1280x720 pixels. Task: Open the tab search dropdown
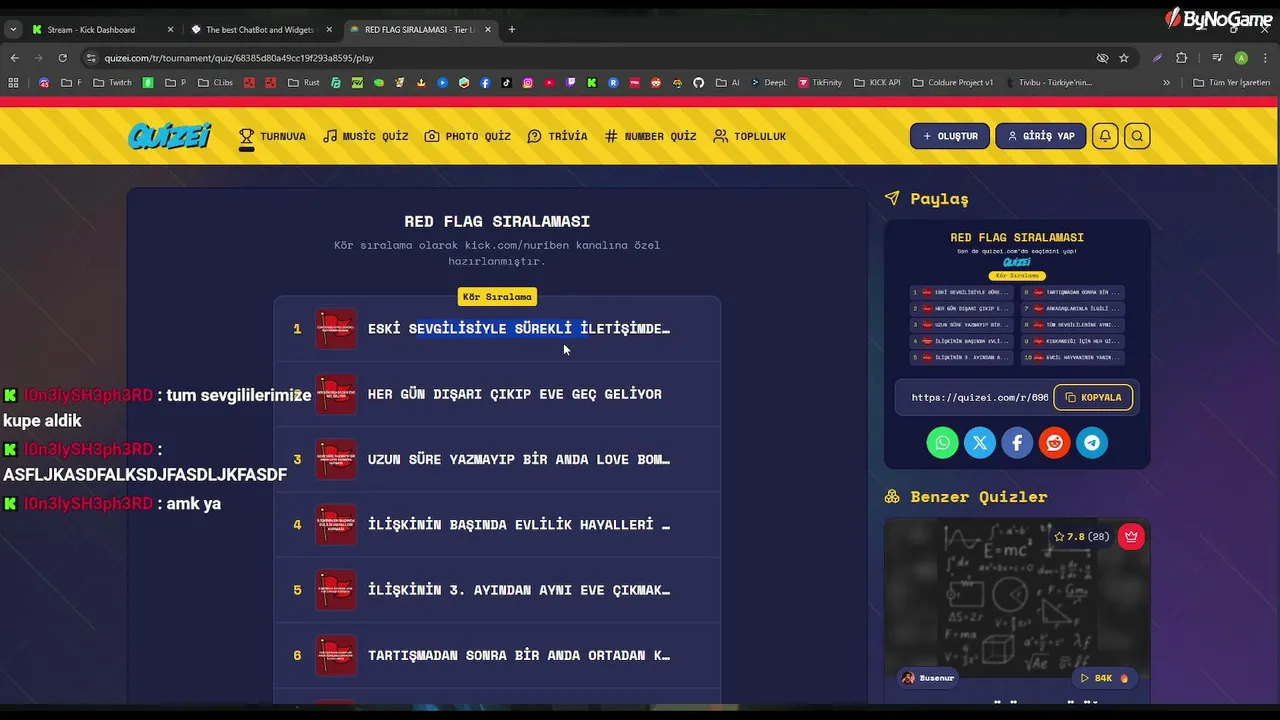(13, 29)
